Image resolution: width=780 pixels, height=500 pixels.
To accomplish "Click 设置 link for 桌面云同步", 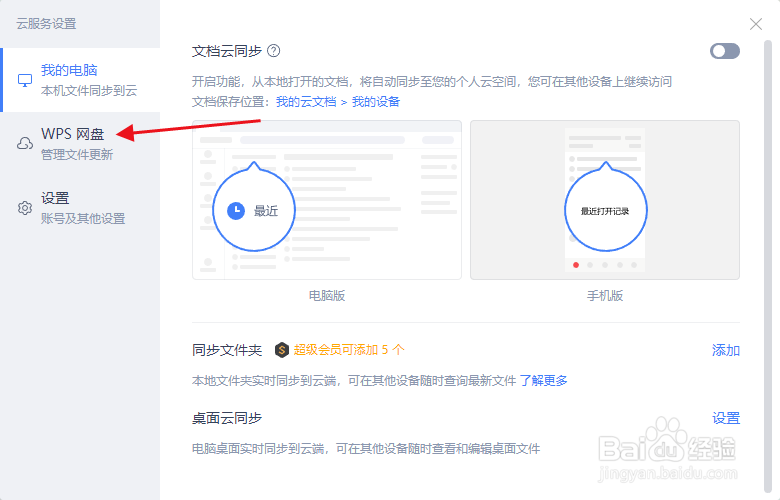I will click(x=726, y=418).
